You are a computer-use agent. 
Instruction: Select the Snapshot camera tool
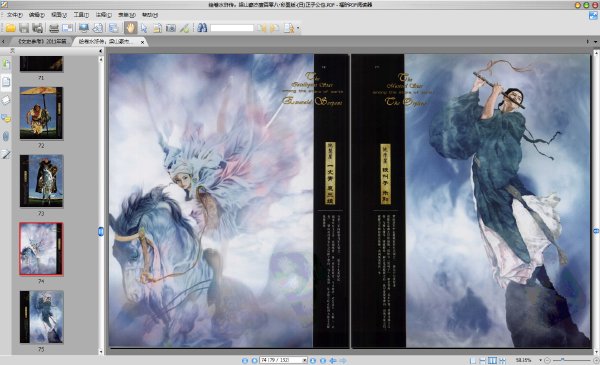click(x=171, y=28)
